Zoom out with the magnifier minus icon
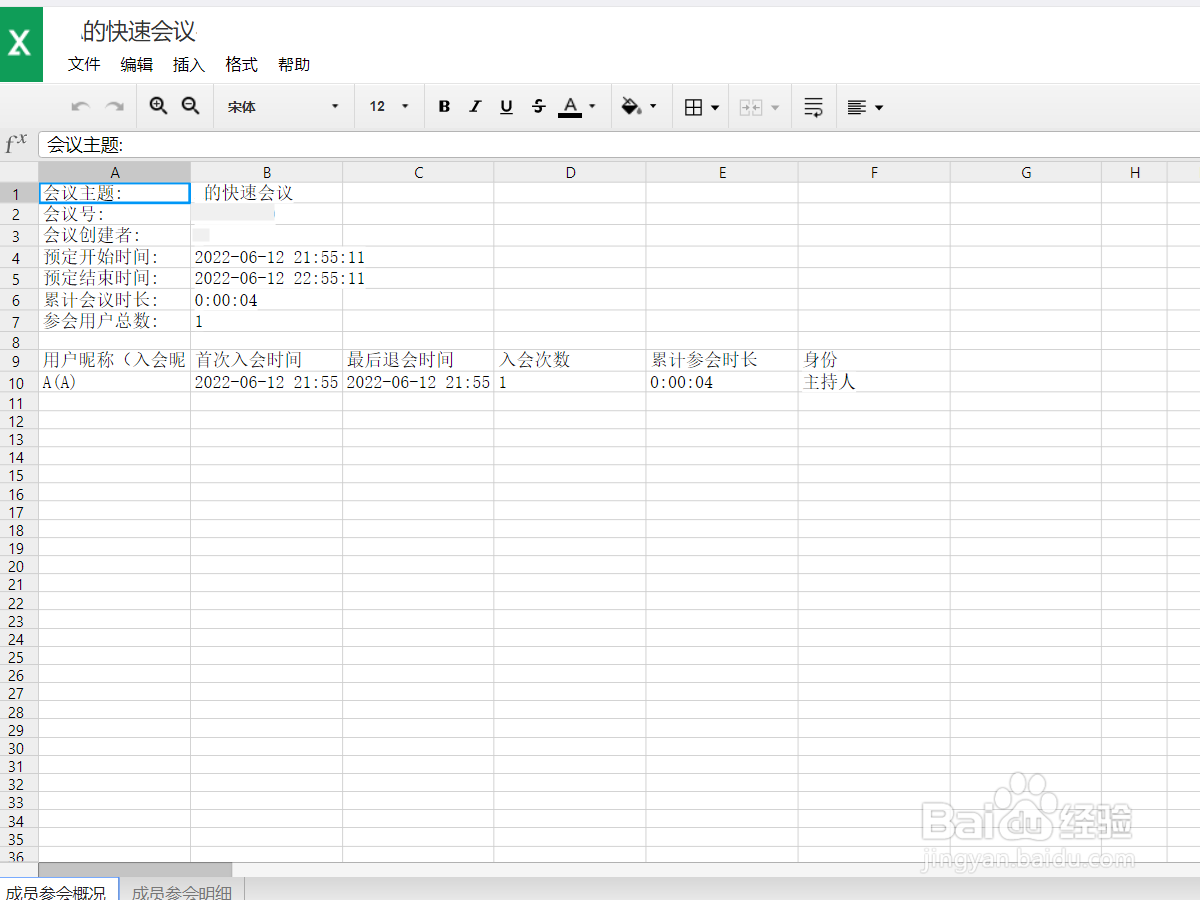Image resolution: width=1200 pixels, height=900 pixels. (190, 106)
